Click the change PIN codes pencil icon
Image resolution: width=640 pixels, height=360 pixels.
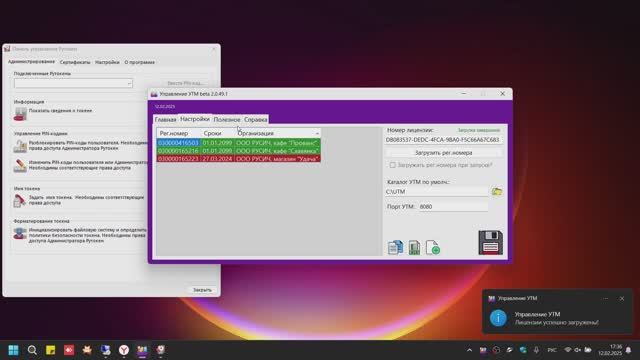pyautogui.click(x=20, y=165)
